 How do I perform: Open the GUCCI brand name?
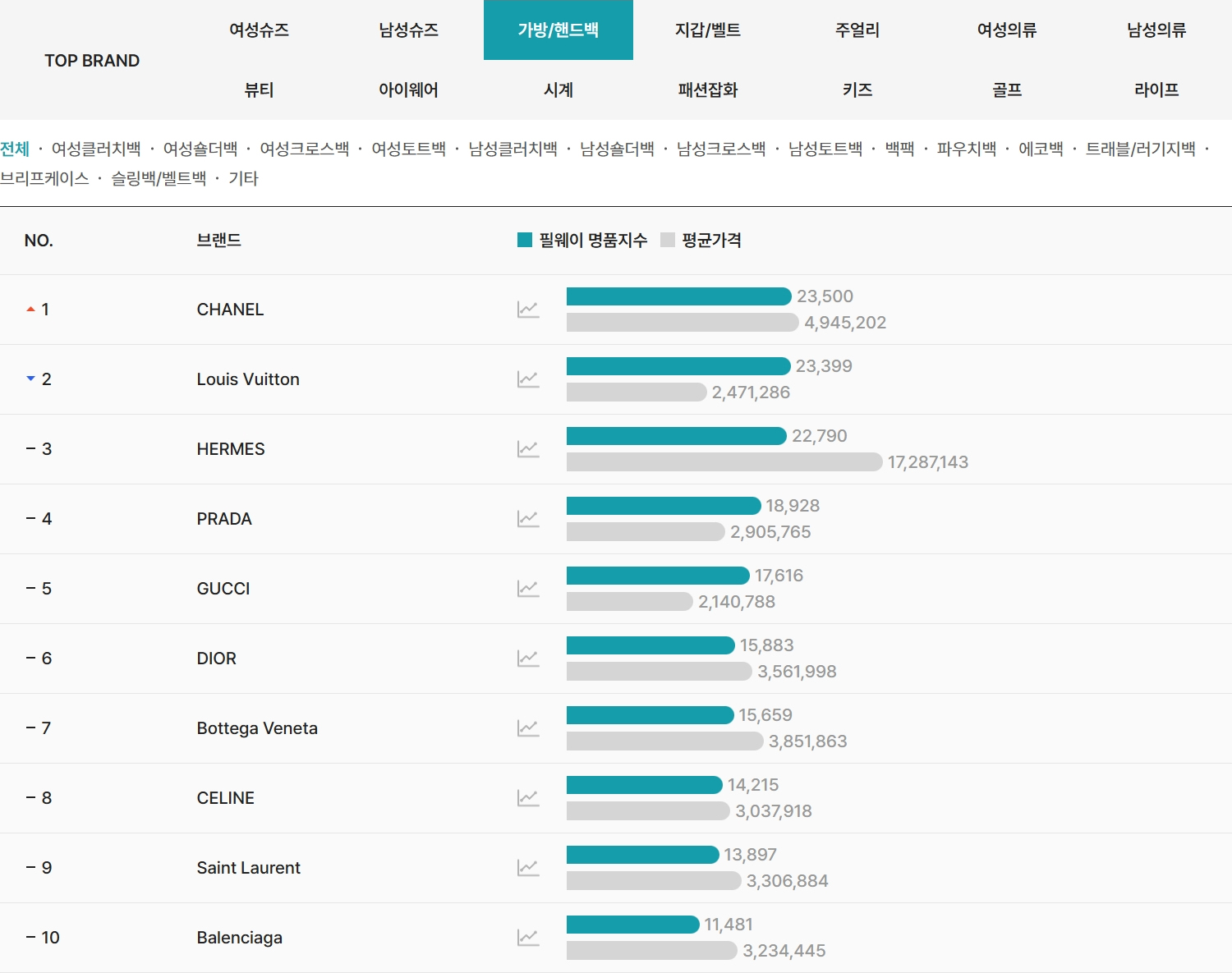pos(223,589)
